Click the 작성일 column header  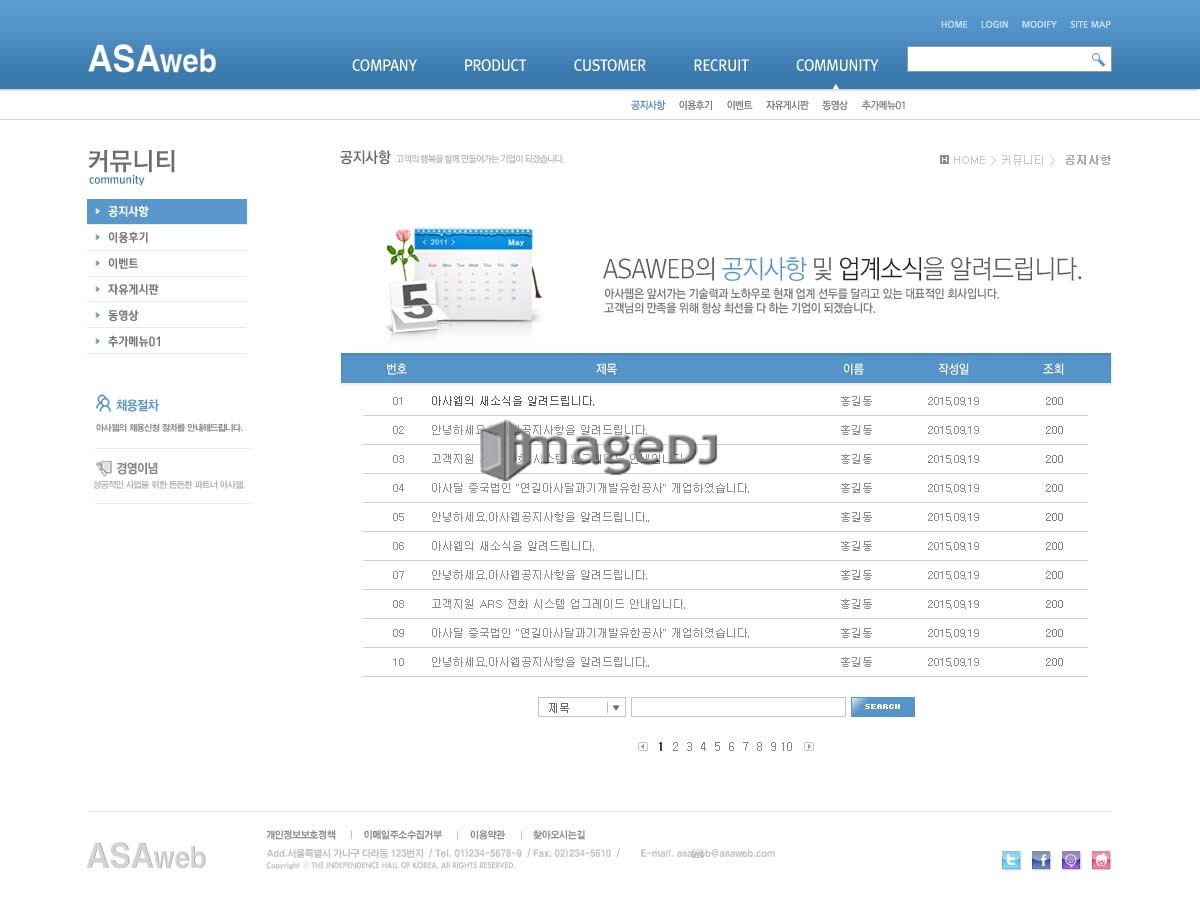[953, 369]
